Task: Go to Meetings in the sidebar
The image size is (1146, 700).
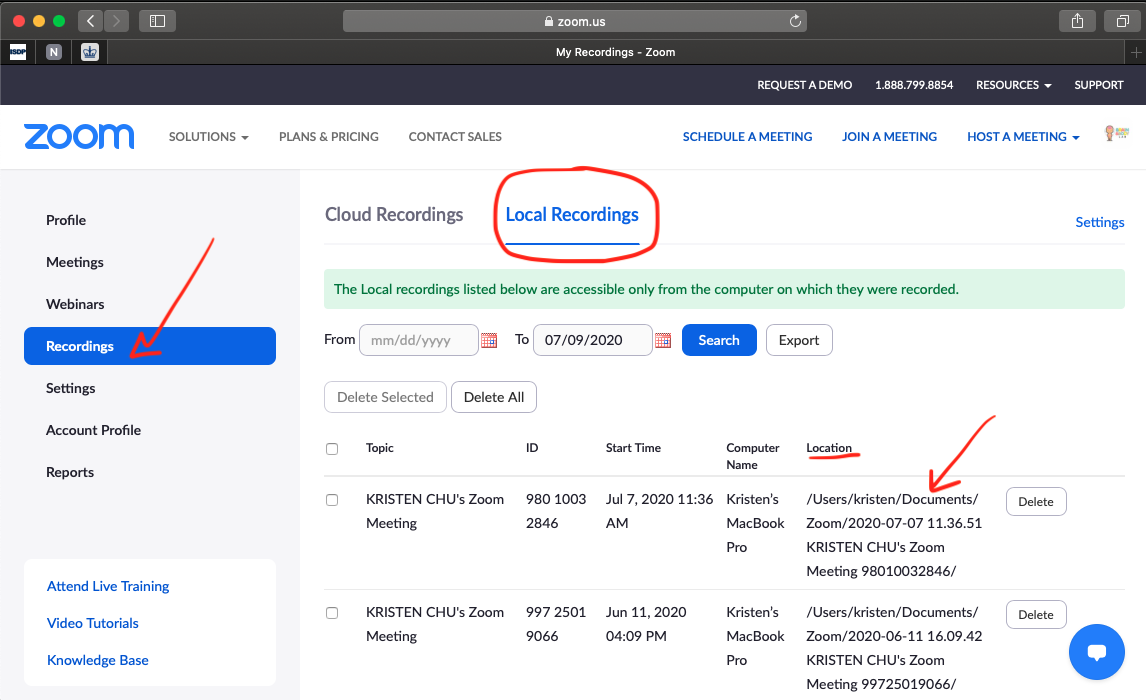Action: coord(75,262)
